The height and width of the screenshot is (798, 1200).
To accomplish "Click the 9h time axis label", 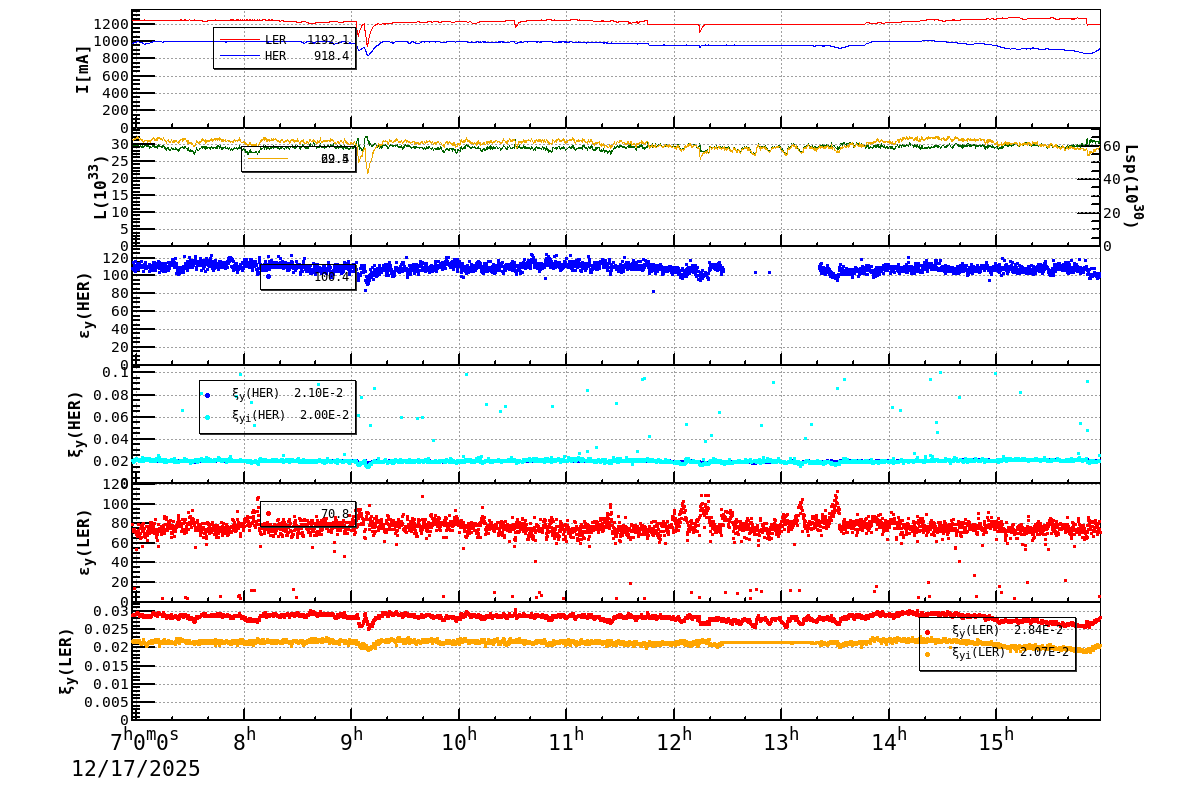I will (x=352, y=741).
